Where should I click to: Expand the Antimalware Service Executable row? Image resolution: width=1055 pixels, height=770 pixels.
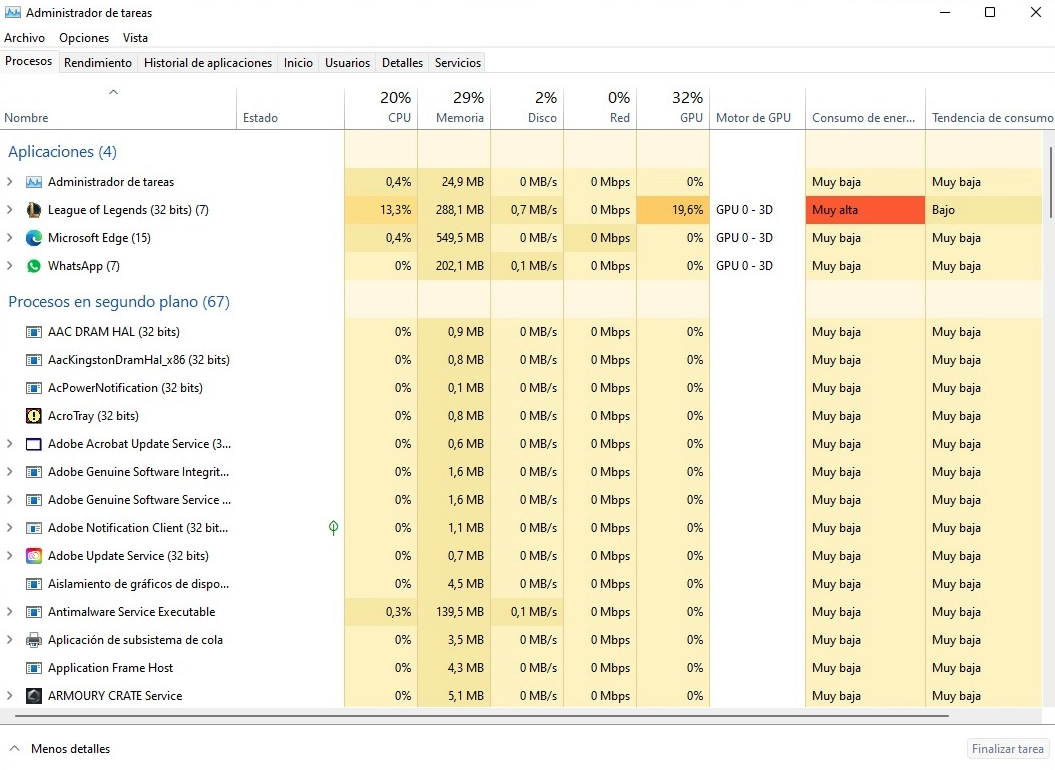(9, 612)
